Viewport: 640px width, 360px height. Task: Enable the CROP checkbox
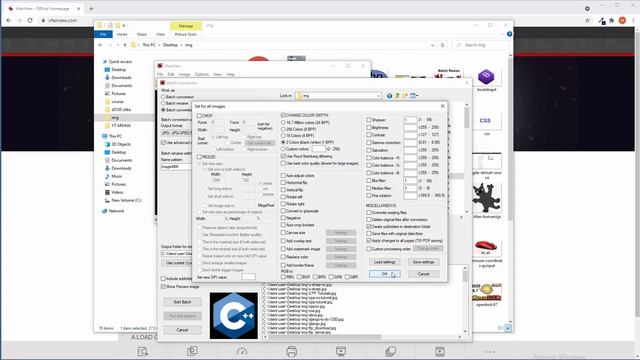pos(199,116)
